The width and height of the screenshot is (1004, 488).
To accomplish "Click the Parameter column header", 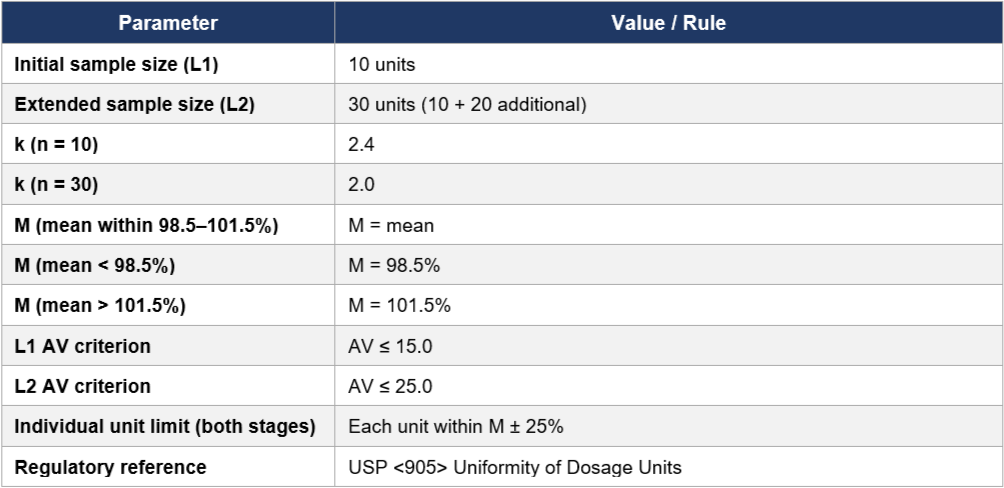I will pos(168,22).
